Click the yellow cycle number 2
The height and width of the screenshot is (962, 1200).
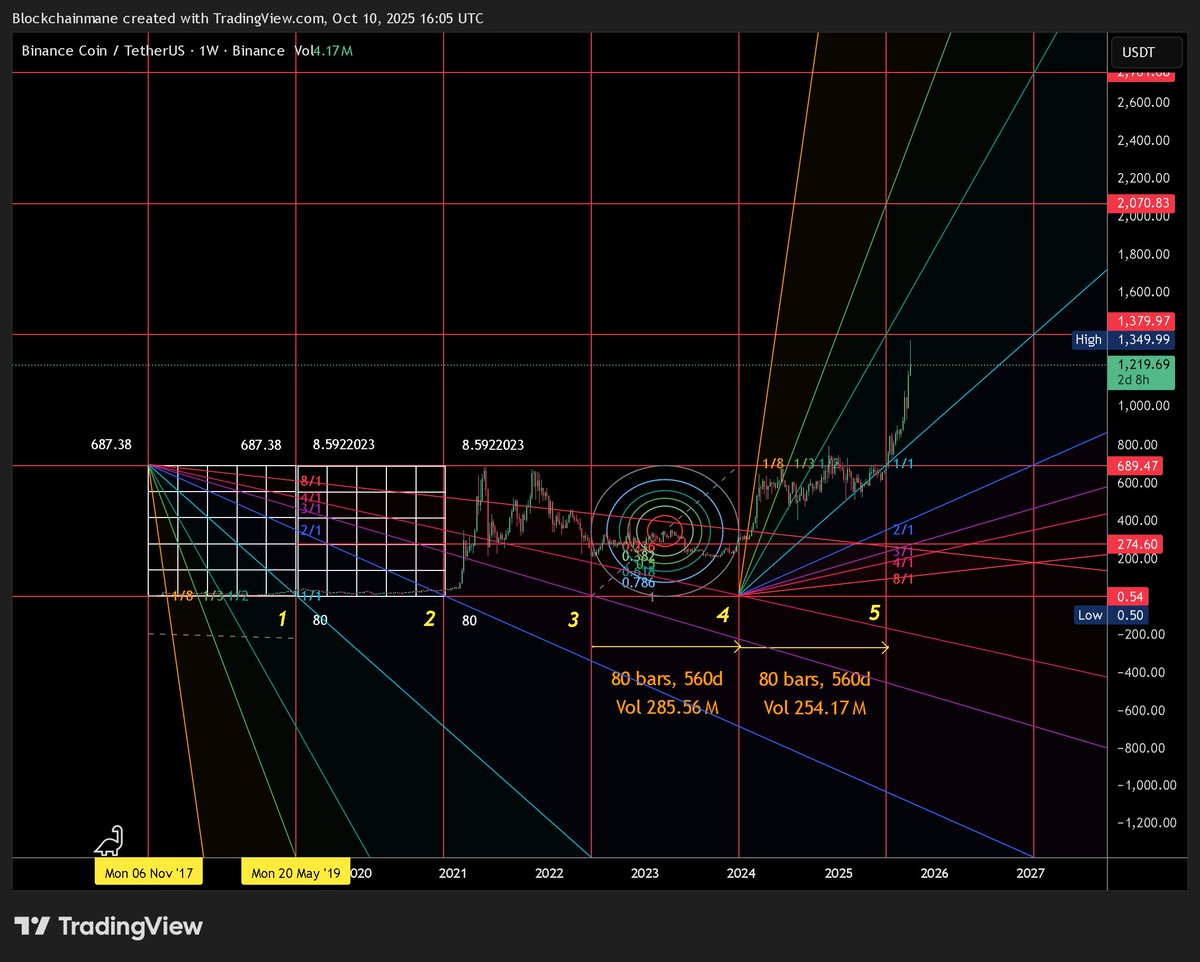click(430, 619)
